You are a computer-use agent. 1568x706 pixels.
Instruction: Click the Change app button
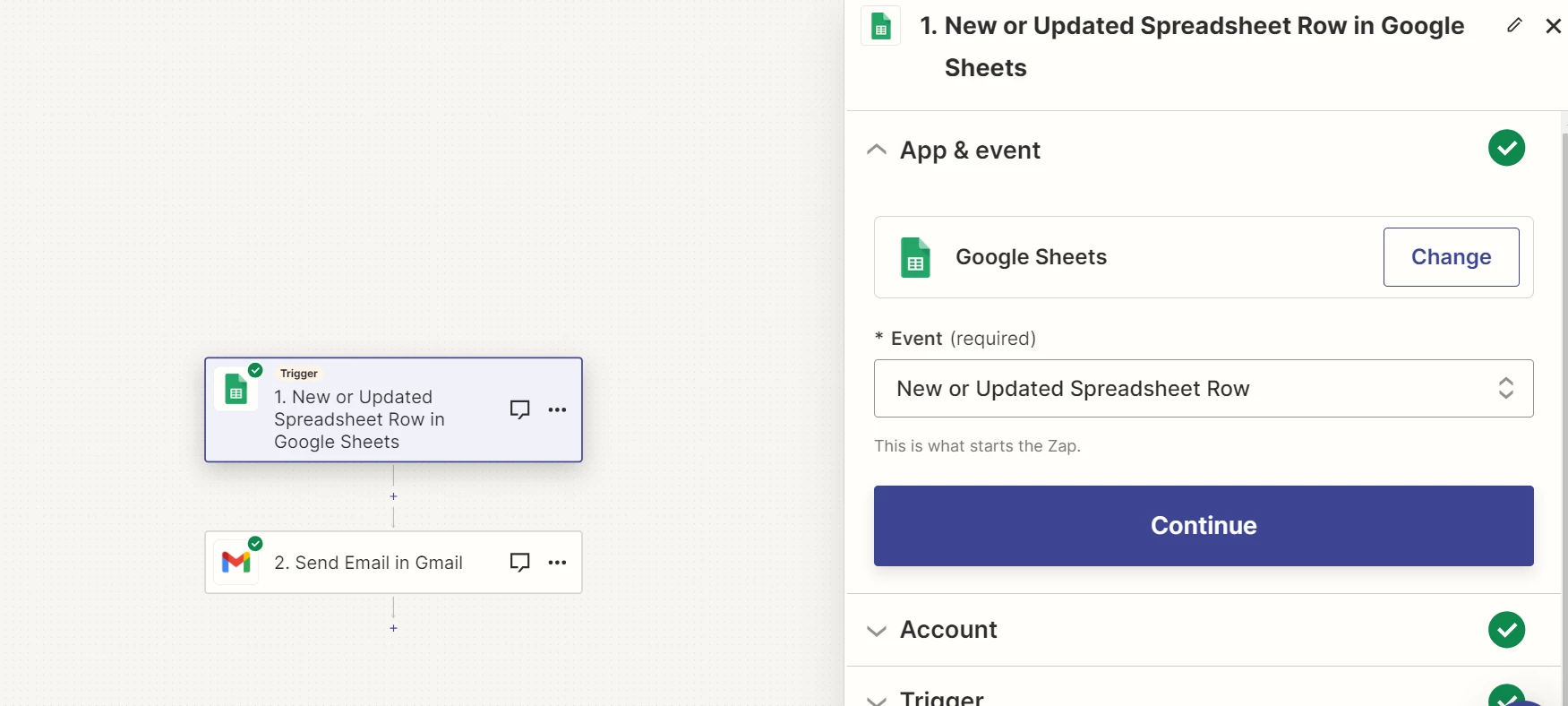pyautogui.click(x=1451, y=257)
